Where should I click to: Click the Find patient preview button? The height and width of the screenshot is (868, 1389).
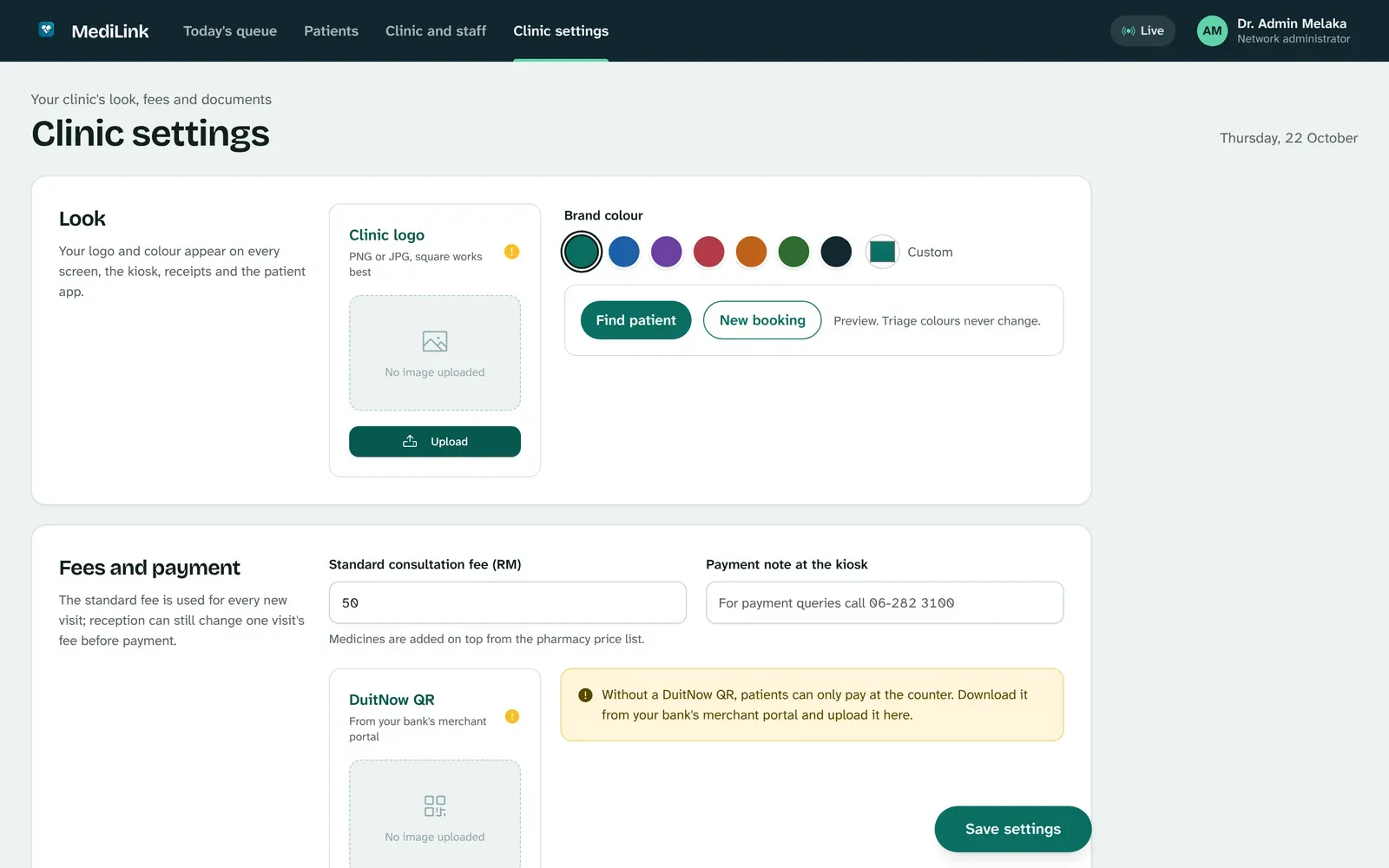635,320
